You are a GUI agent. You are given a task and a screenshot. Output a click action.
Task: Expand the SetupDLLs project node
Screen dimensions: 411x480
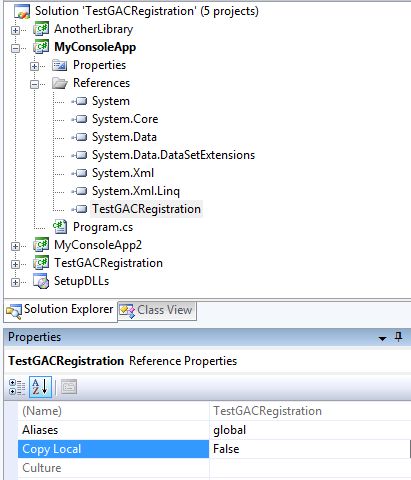(x=15, y=282)
